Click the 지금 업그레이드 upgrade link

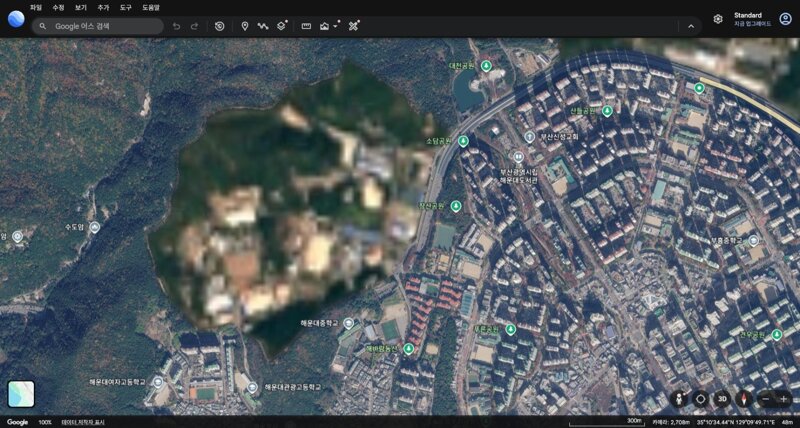point(753,23)
